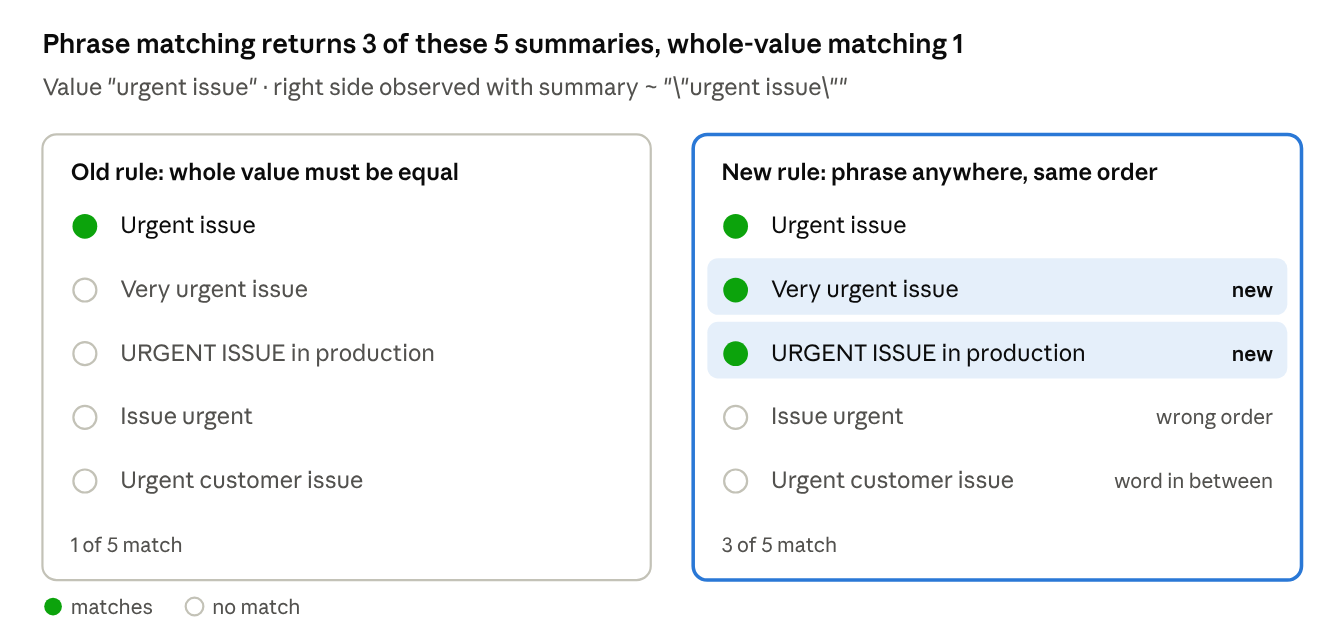
Task: Click 'new' badge on URGENT ISSUE in production row
Action: click(1252, 354)
